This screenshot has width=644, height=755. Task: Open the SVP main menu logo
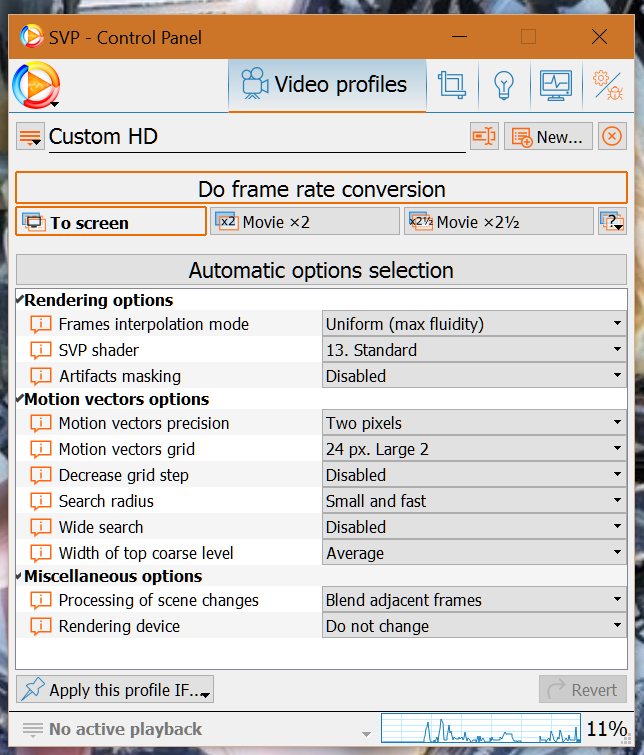click(x=36, y=86)
